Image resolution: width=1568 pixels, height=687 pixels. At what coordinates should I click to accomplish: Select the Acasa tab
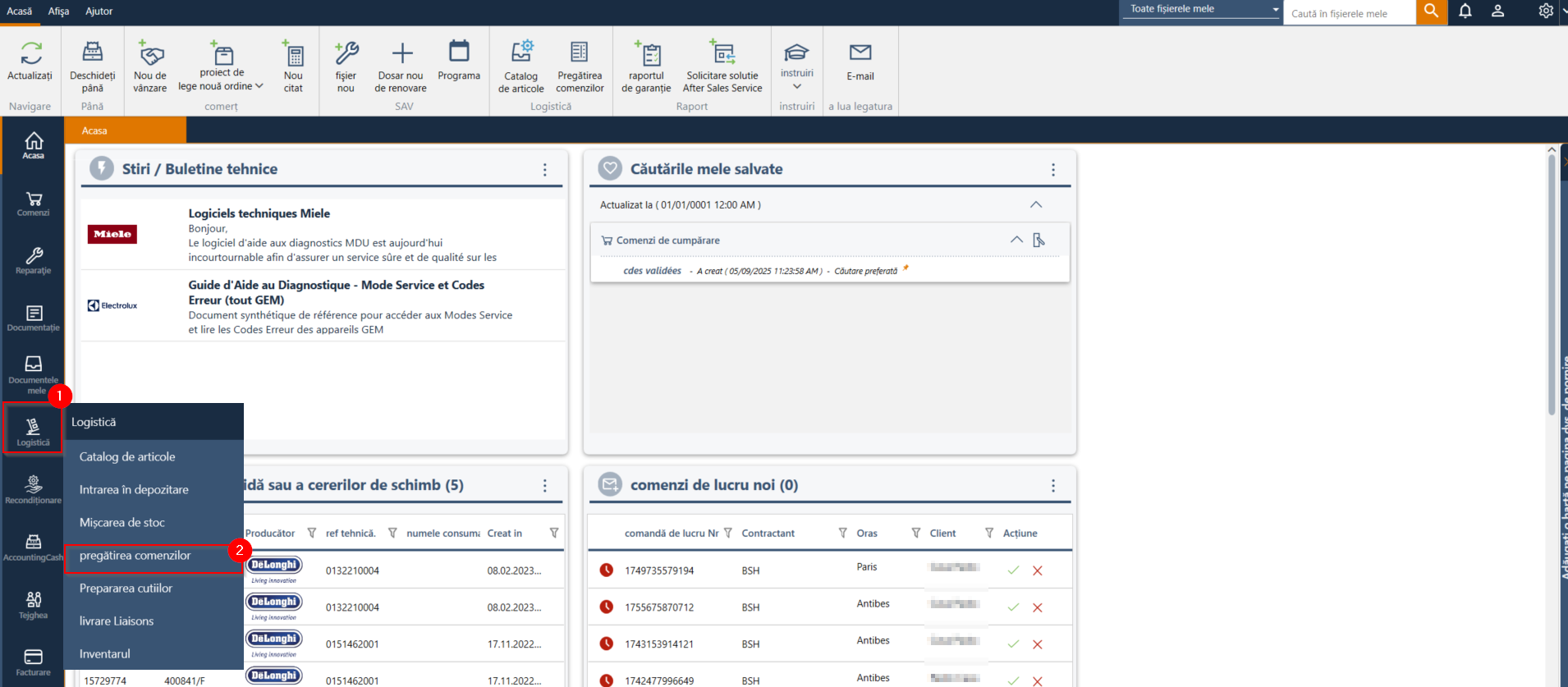click(x=126, y=131)
